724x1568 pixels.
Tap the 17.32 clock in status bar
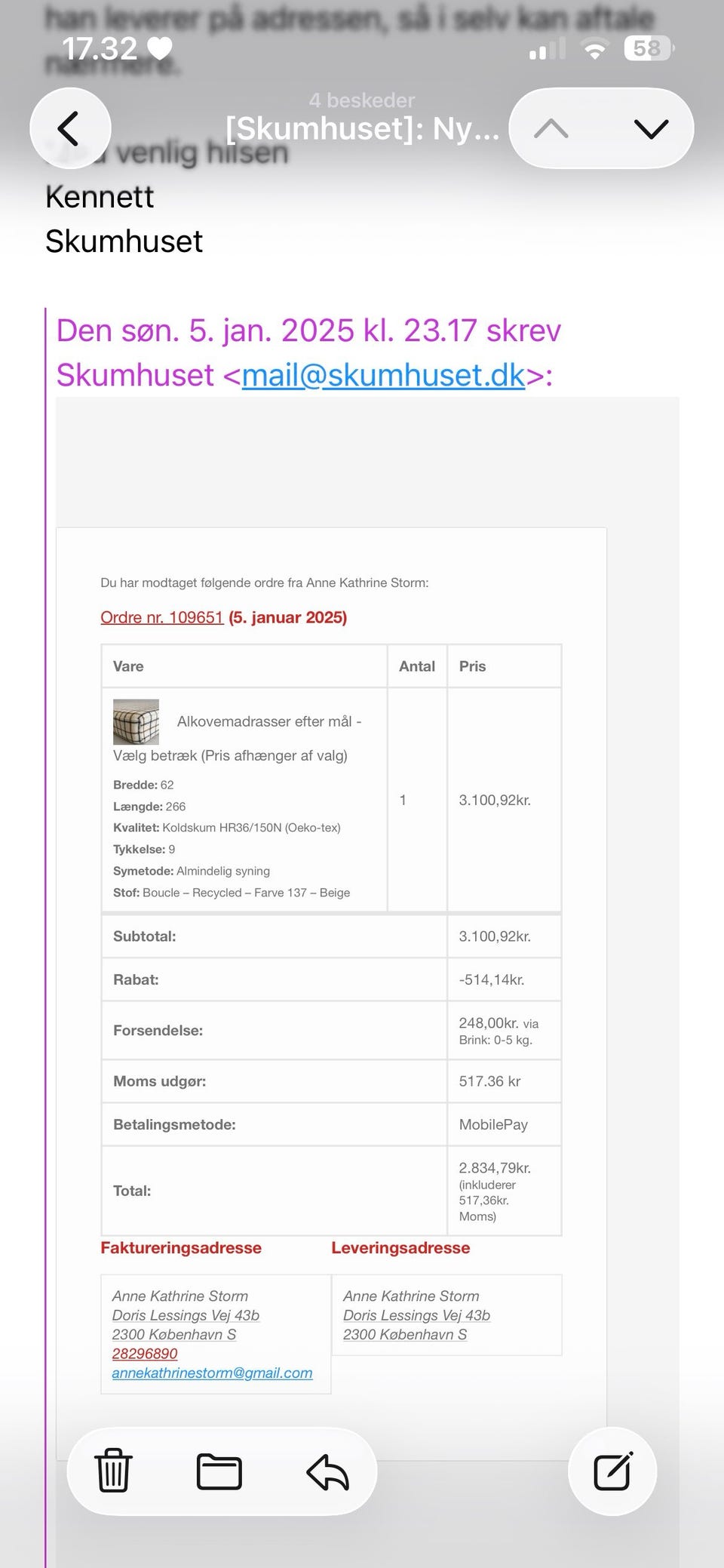click(x=99, y=49)
